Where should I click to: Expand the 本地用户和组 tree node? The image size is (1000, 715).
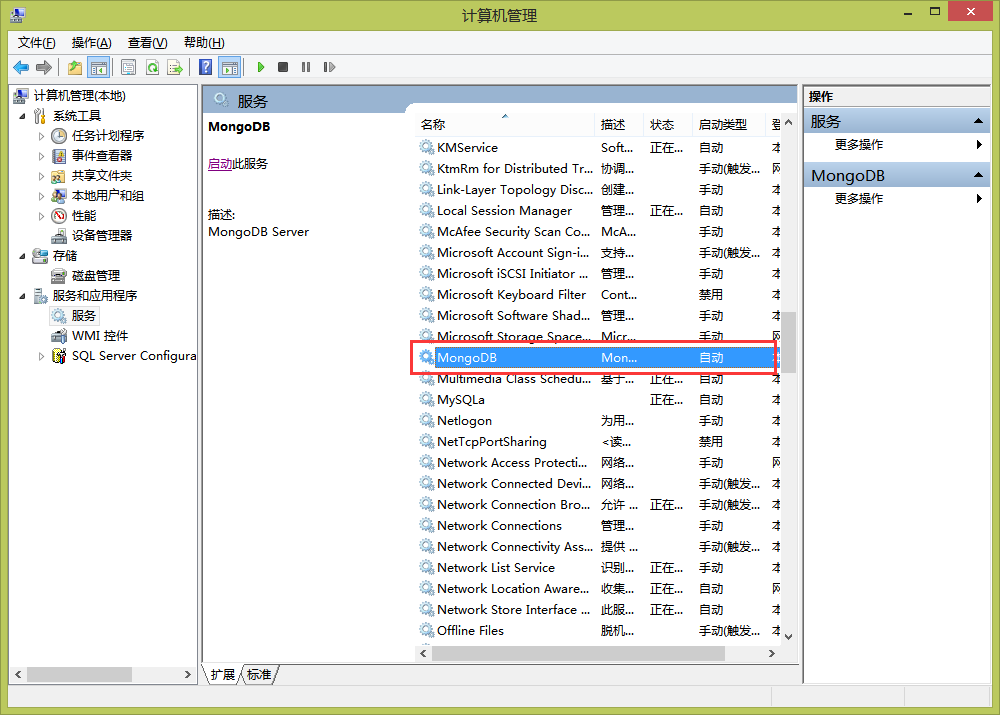click(41, 196)
